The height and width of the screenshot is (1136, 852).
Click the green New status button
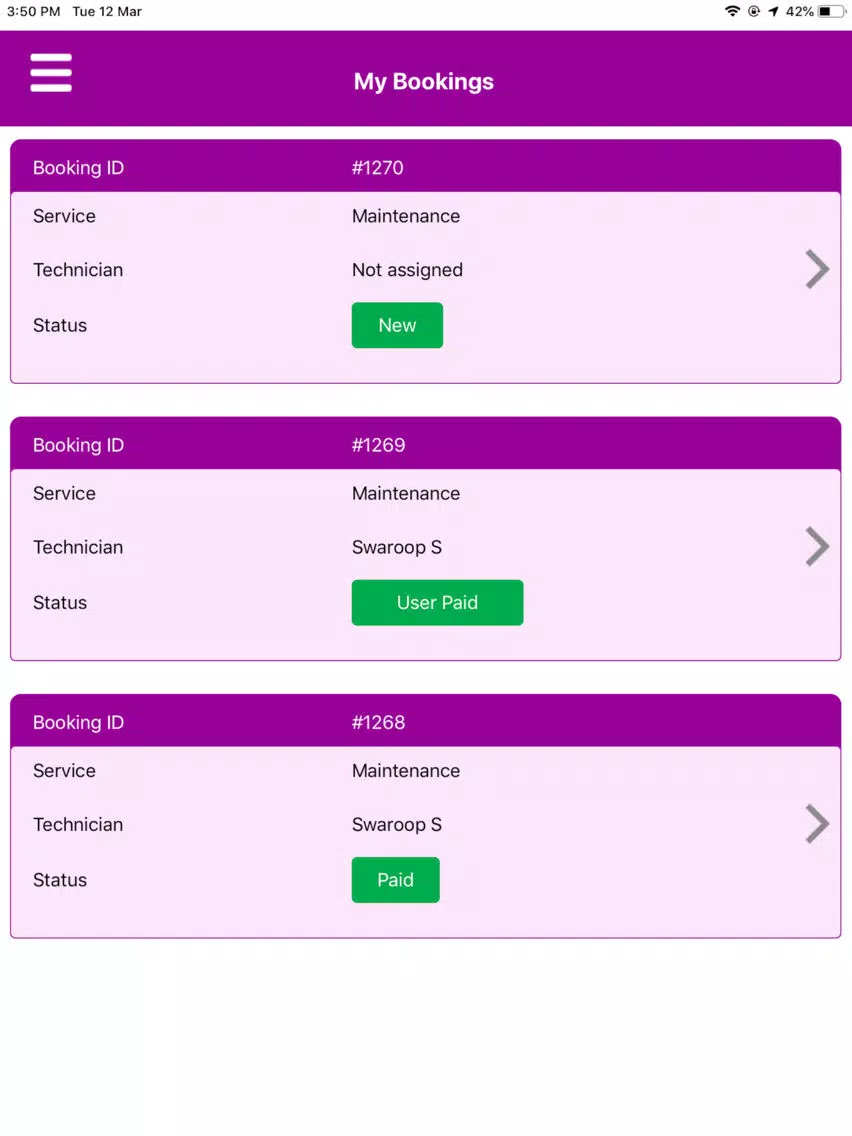tap(397, 325)
